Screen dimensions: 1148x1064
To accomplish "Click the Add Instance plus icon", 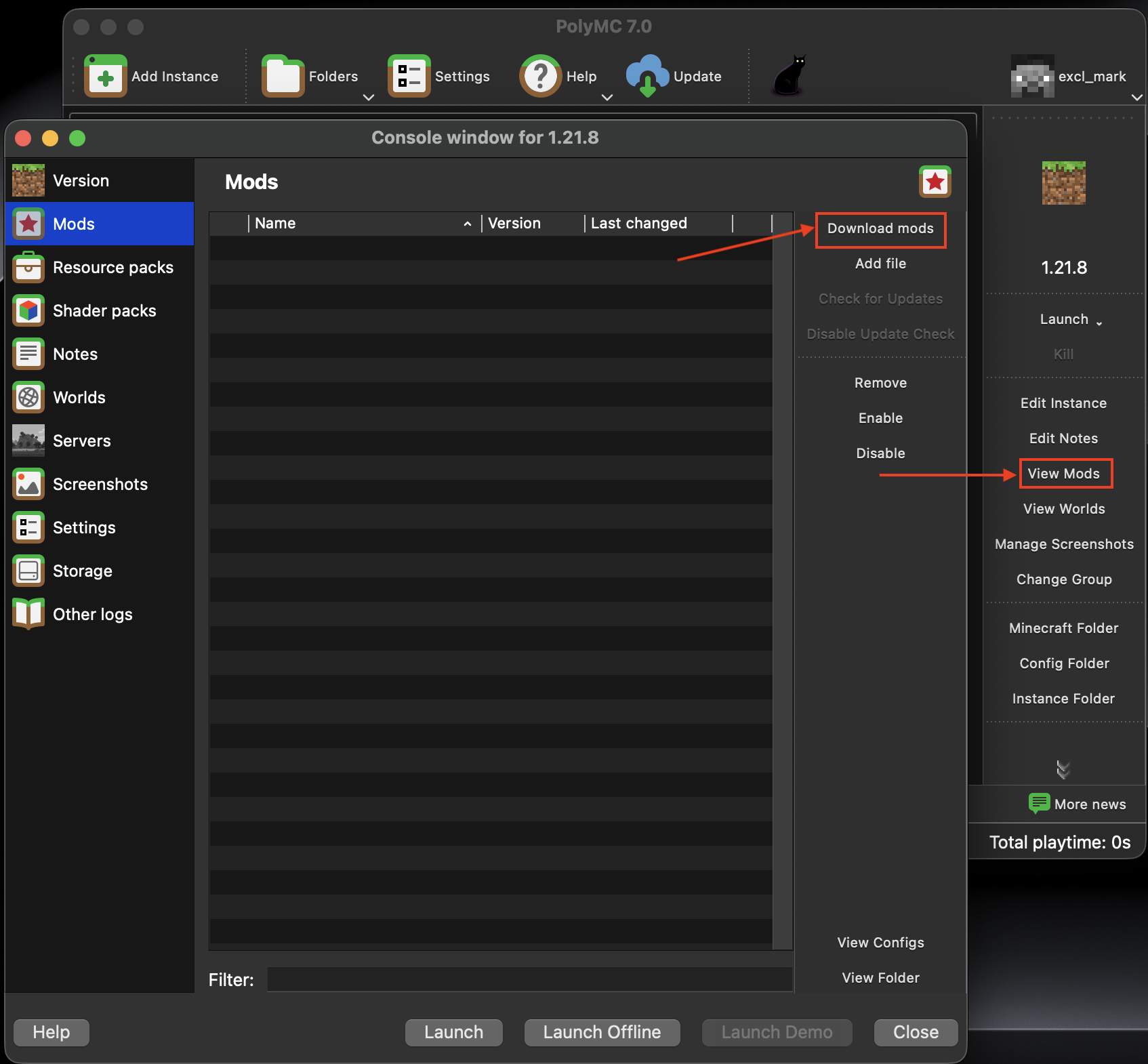I will (105, 77).
